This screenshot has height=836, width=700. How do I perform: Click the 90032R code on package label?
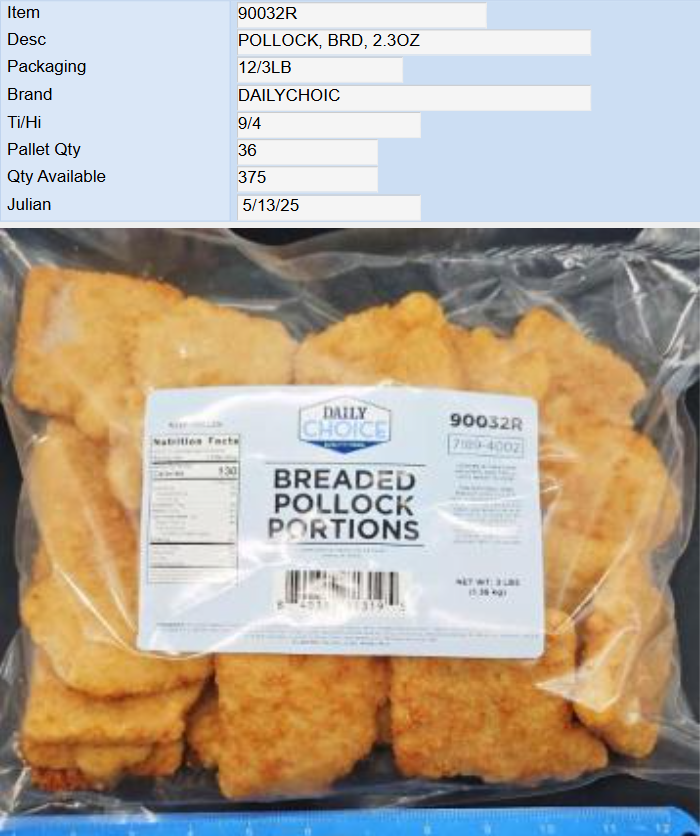pos(486,421)
